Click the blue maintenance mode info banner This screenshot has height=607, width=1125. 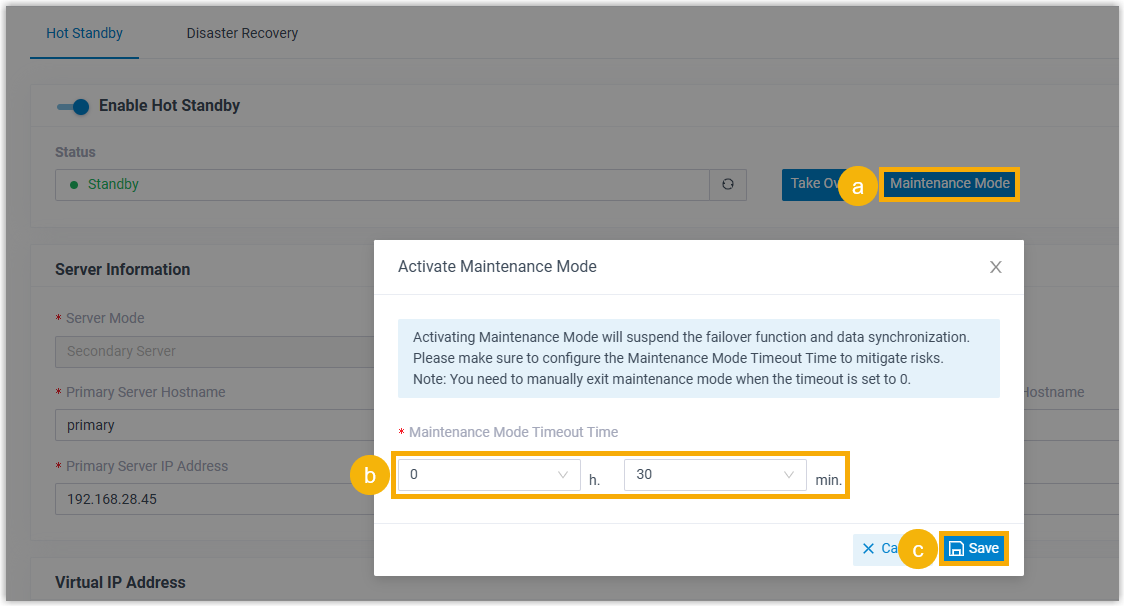[x=698, y=358]
